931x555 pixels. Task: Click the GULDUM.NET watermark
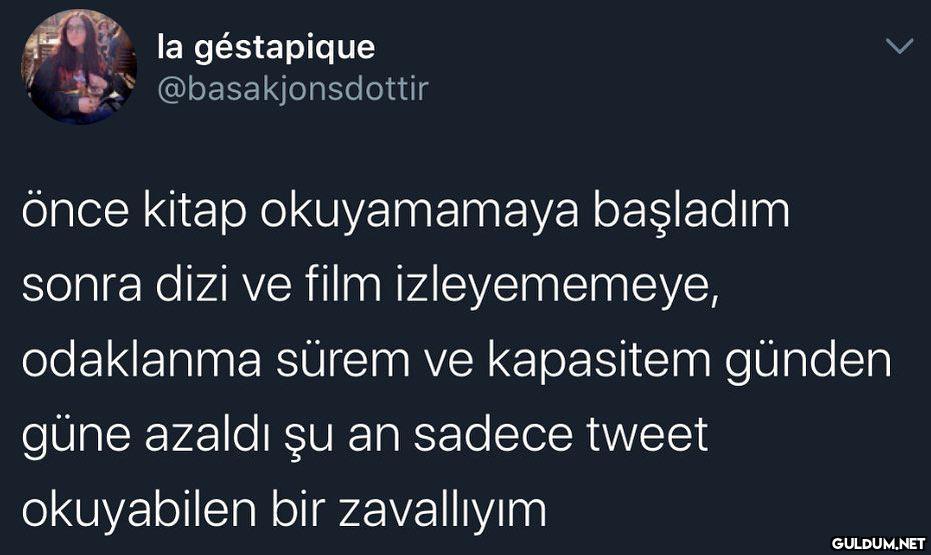878,543
